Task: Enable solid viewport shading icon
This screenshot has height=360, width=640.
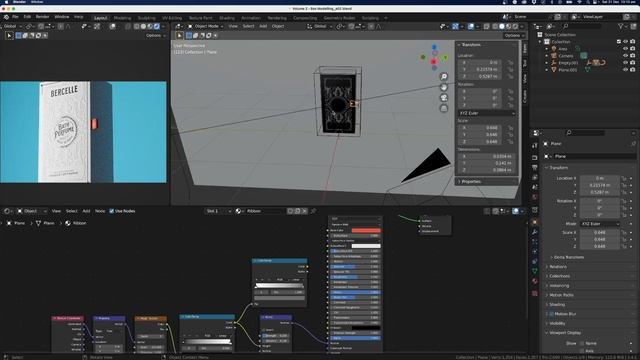Action: 502,26
